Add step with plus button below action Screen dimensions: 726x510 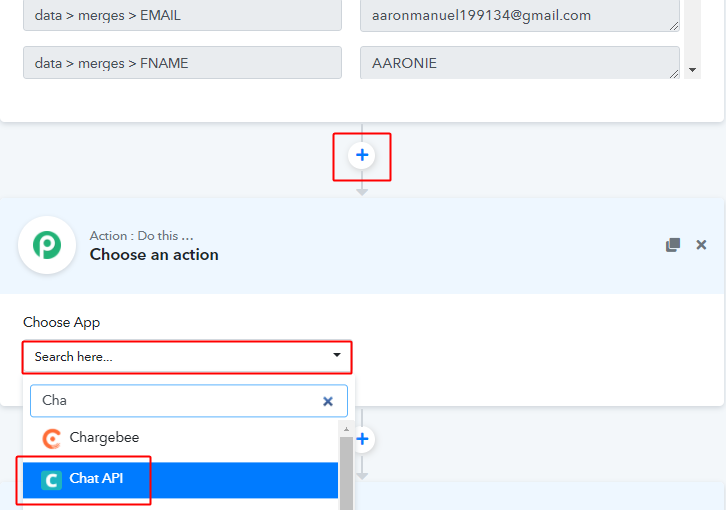pyautogui.click(x=363, y=439)
